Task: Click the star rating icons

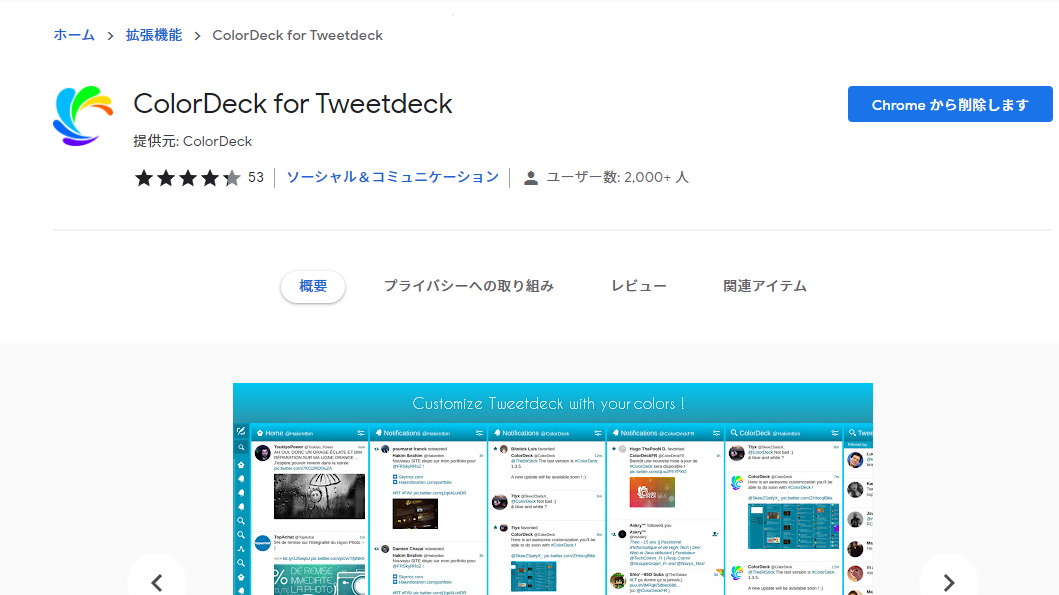Action: [x=188, y=178]
